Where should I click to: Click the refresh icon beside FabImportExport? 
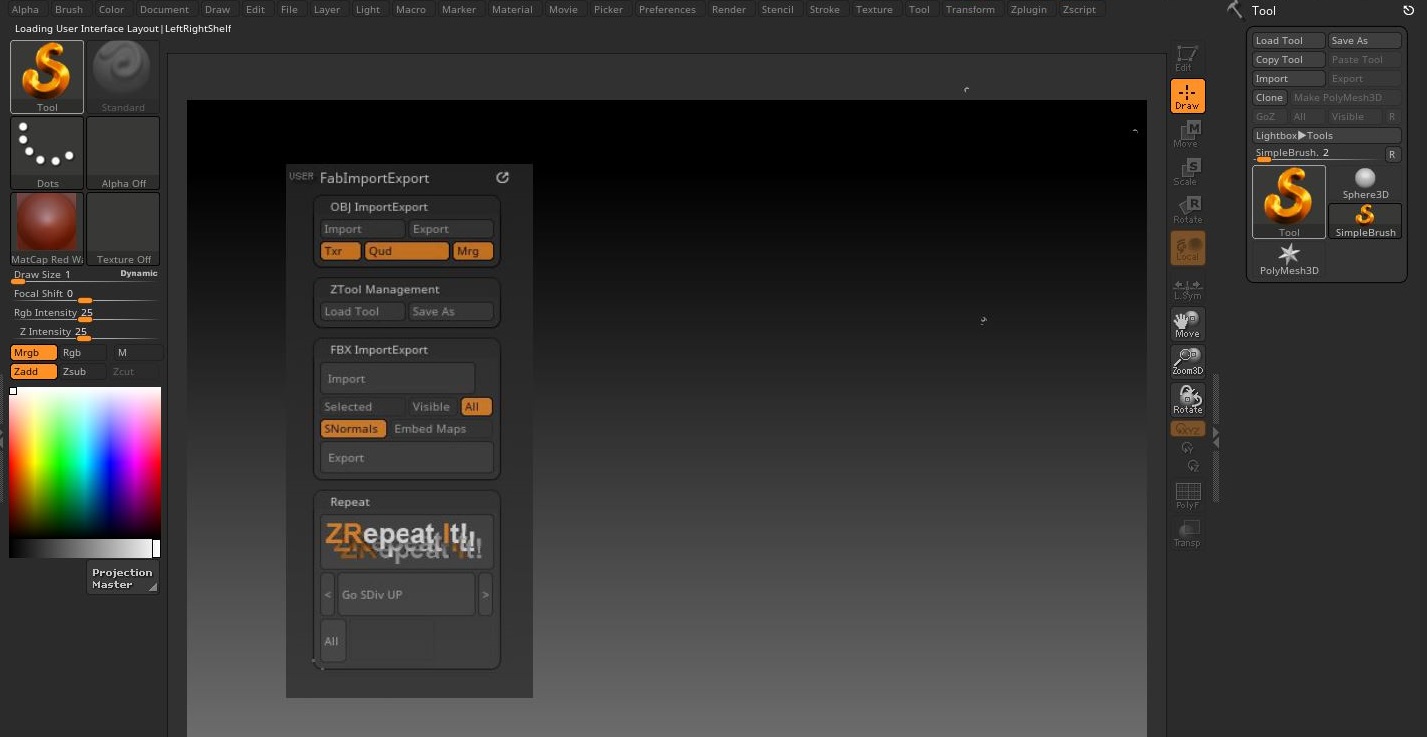pyautogui.click(x=503, y=178)
